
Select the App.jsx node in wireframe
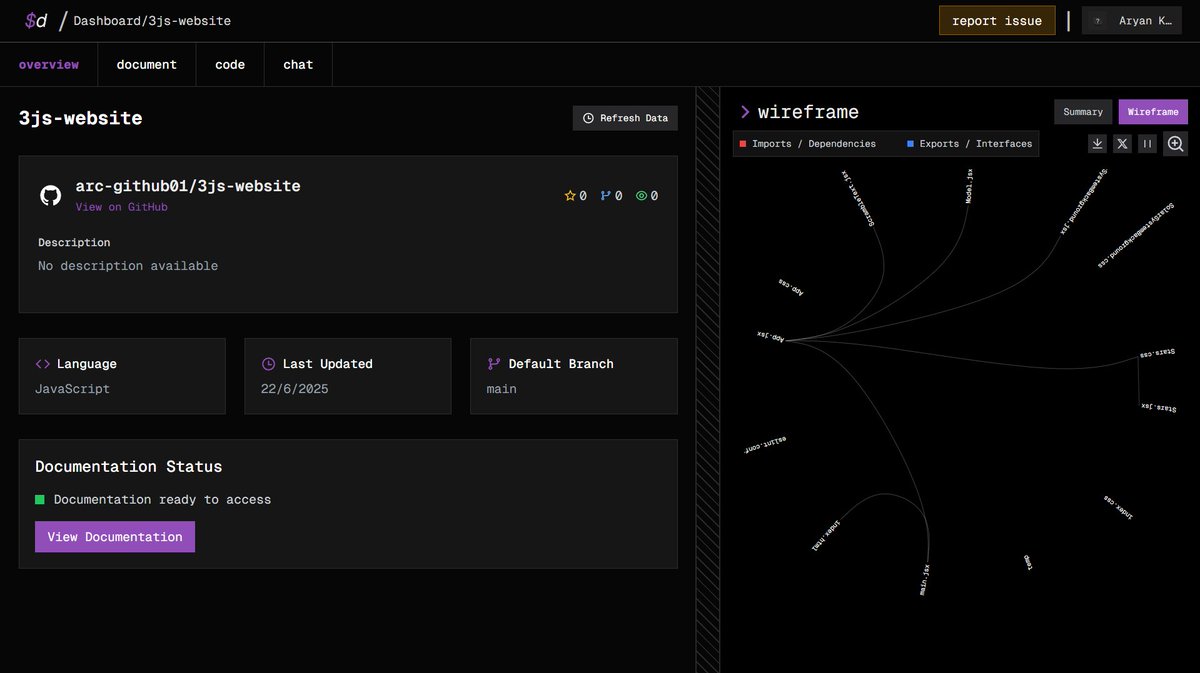click(770, 337)
